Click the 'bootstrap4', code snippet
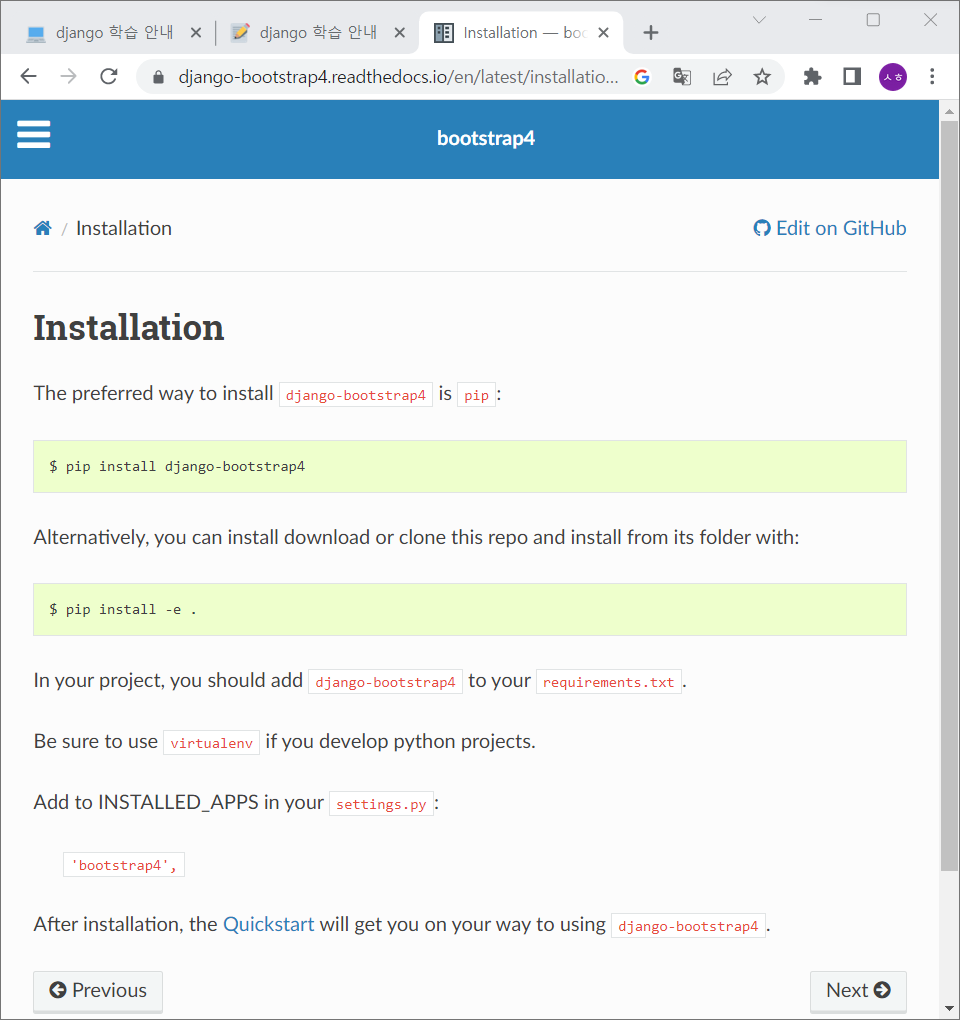 point(124,865)
